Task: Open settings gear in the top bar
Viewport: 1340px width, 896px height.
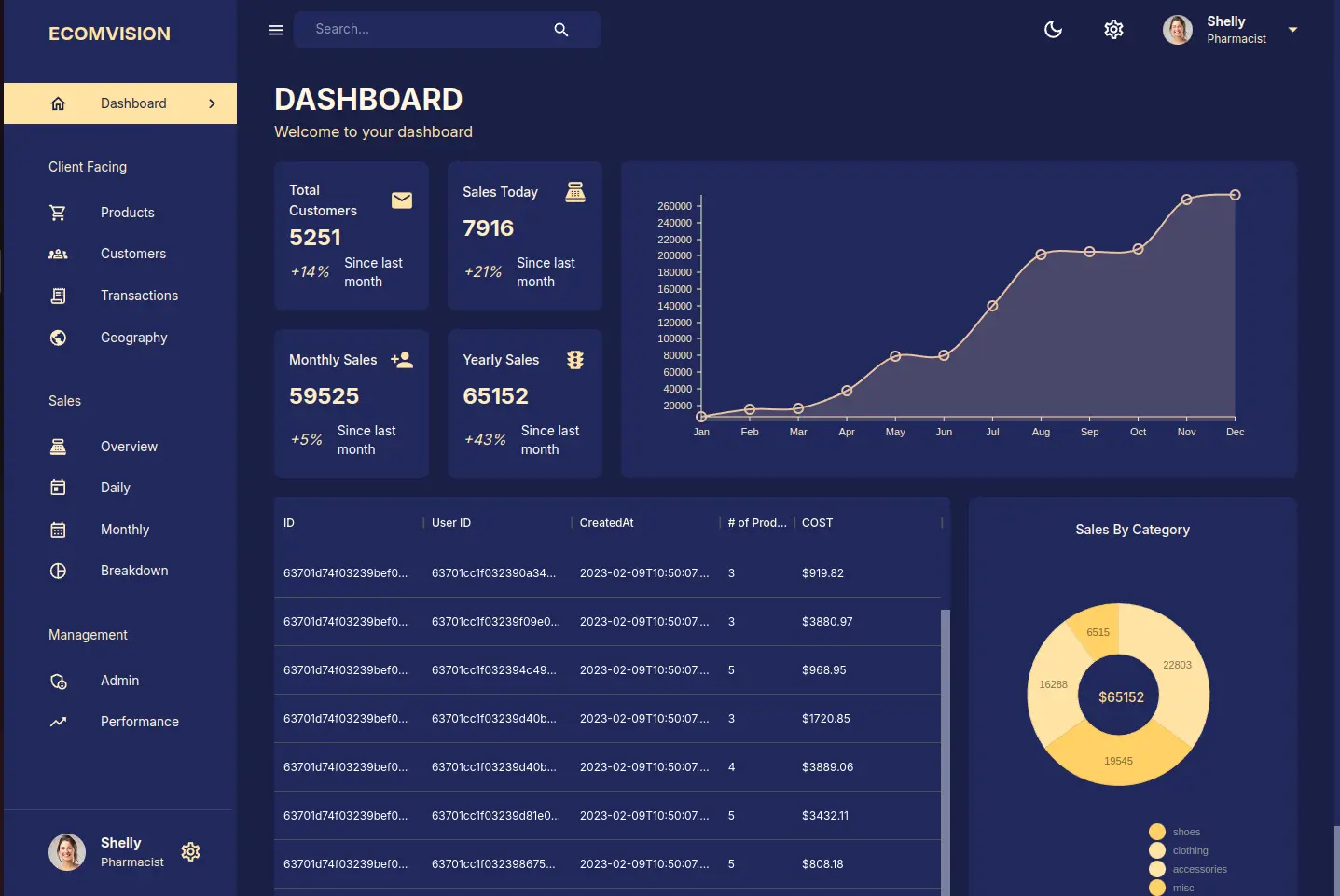Action: point(1113,30)
